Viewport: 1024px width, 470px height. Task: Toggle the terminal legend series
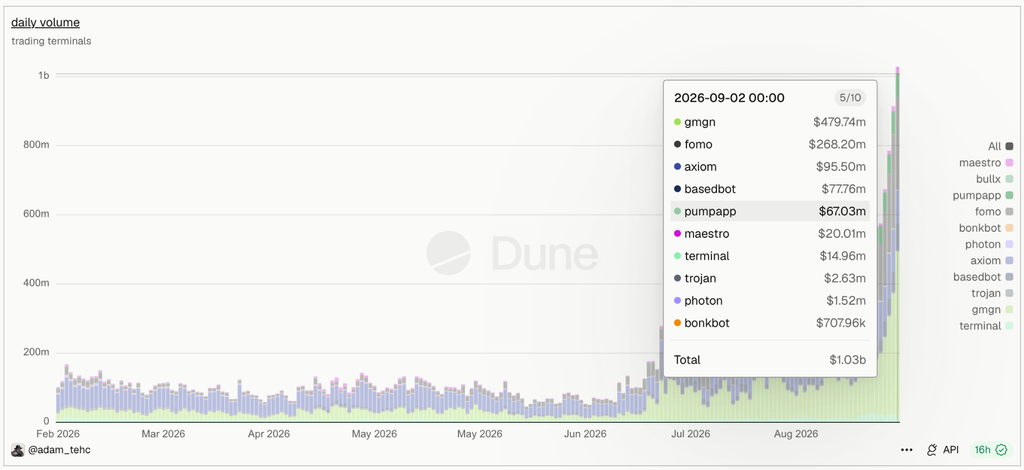[x=986, y=326]
